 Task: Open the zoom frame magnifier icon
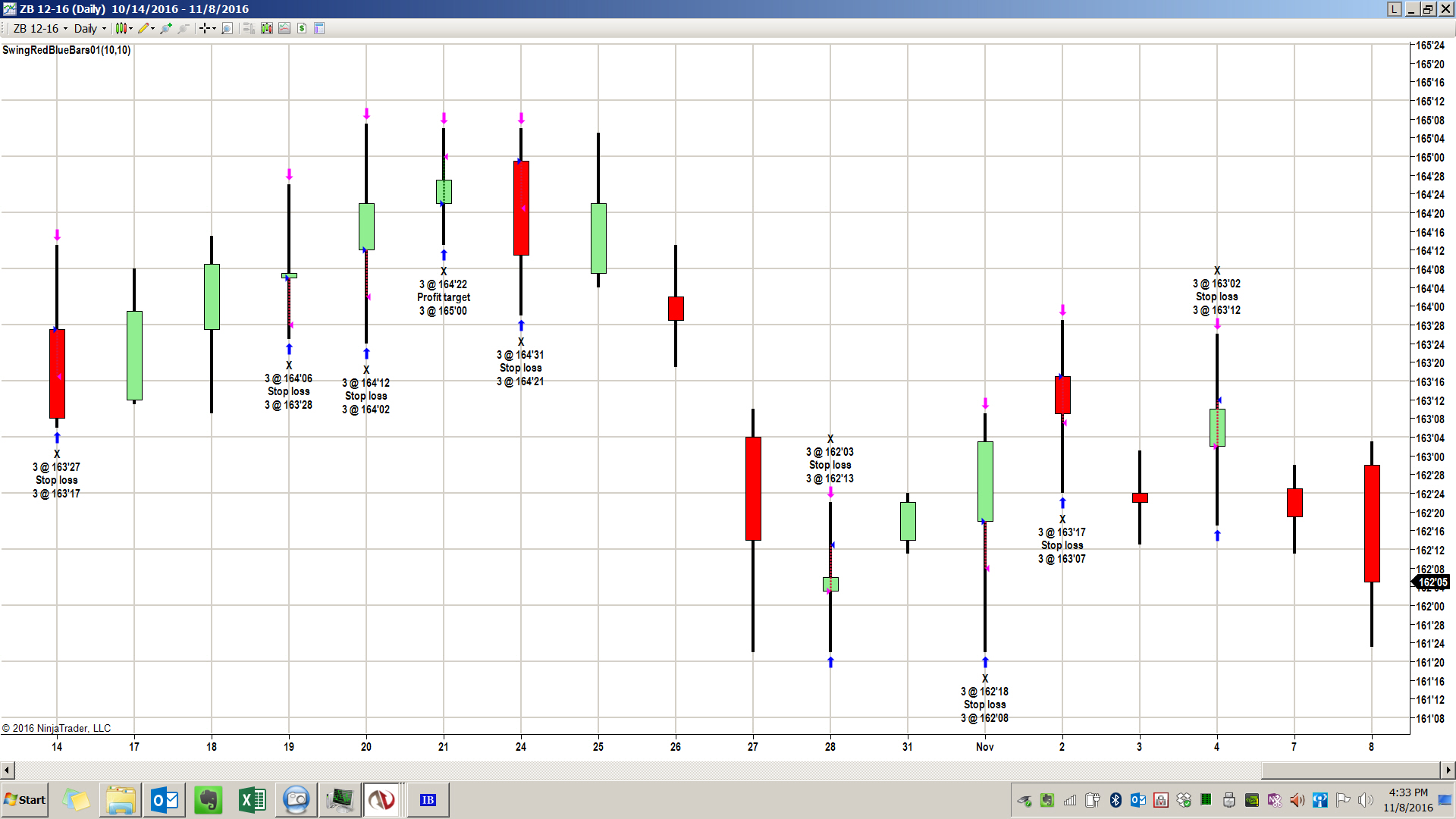(x=227, y=28)
